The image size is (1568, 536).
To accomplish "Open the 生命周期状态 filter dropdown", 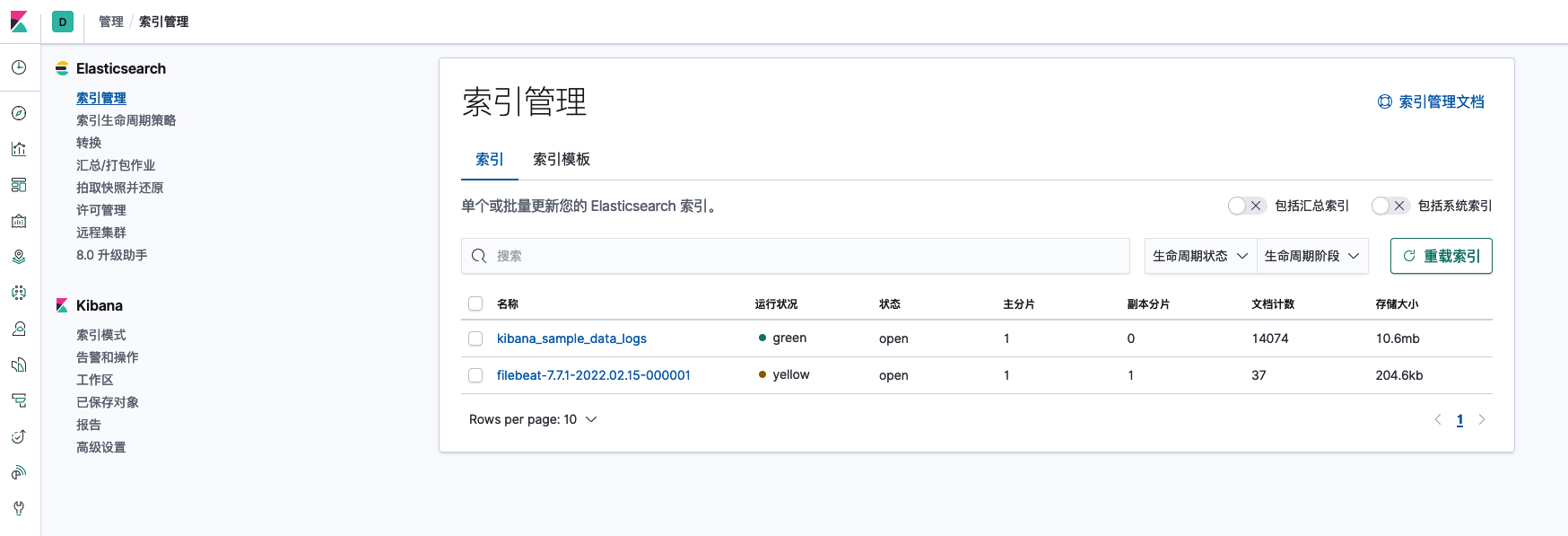I will point(1201,256).
